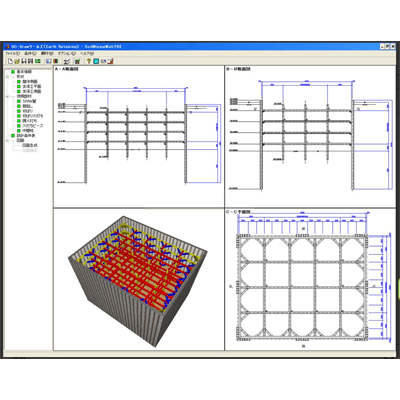The width and height of the screenshot is (400, 400).
Task: Select 支保工側面 in the tree
Action: tap(32, 91)
